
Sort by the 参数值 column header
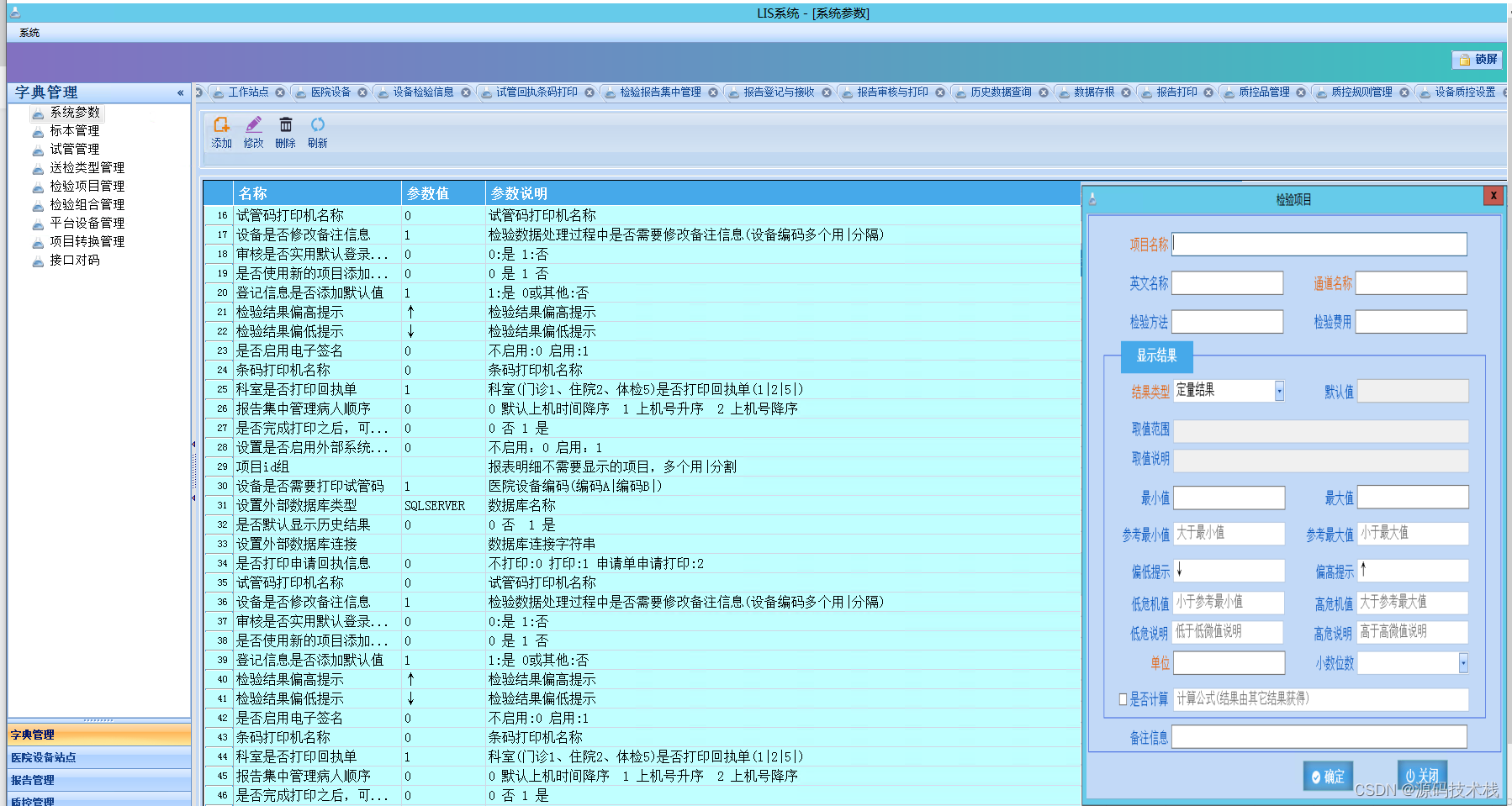pyautogui.click(x=443, y=193)
